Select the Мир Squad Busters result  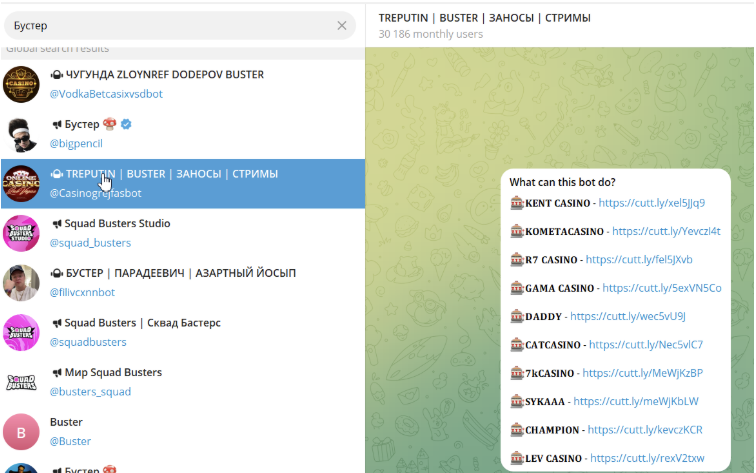click(x=183, y=382)
